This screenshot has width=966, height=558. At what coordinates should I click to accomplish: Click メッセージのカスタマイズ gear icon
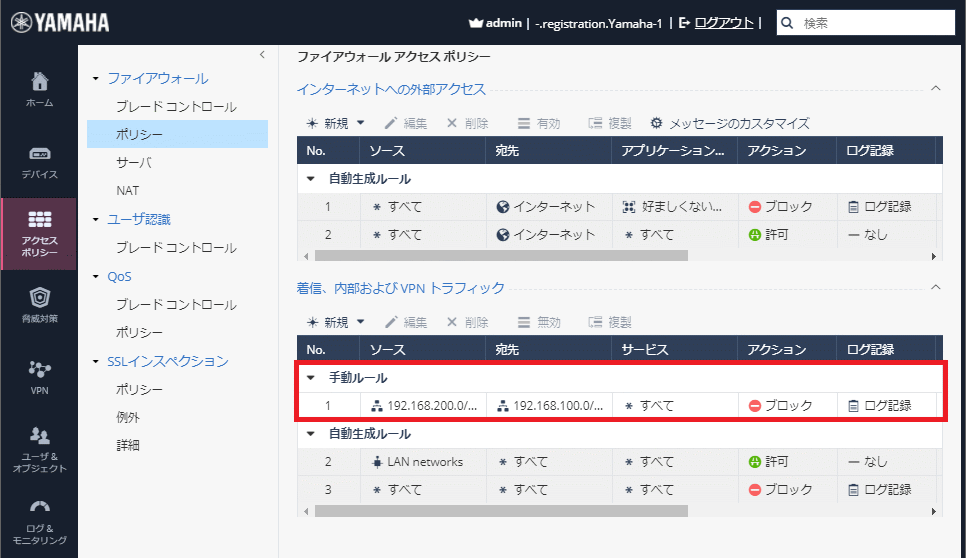click(656, 123)
